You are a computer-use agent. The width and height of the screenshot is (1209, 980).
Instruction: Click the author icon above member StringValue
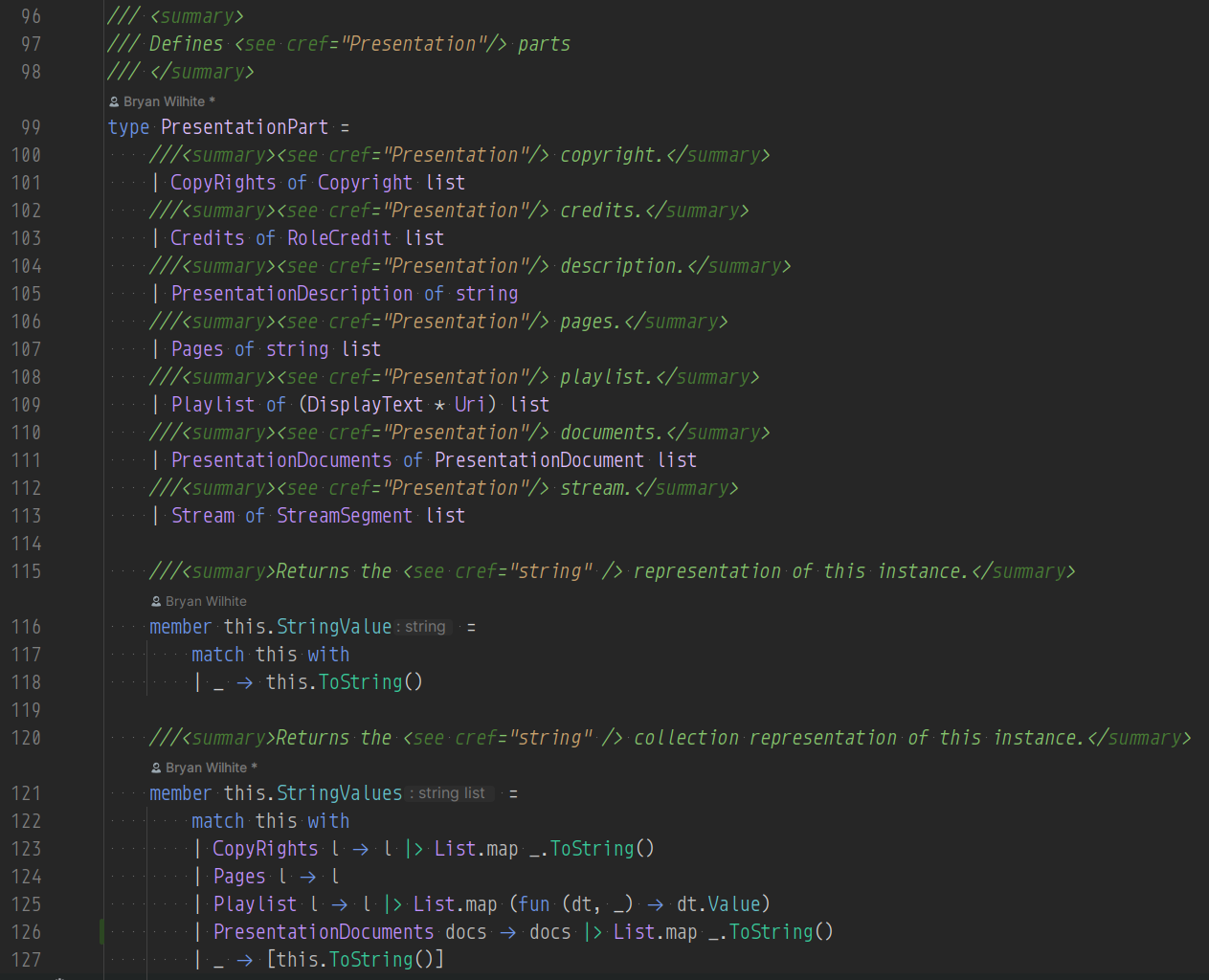pos(156,601)
